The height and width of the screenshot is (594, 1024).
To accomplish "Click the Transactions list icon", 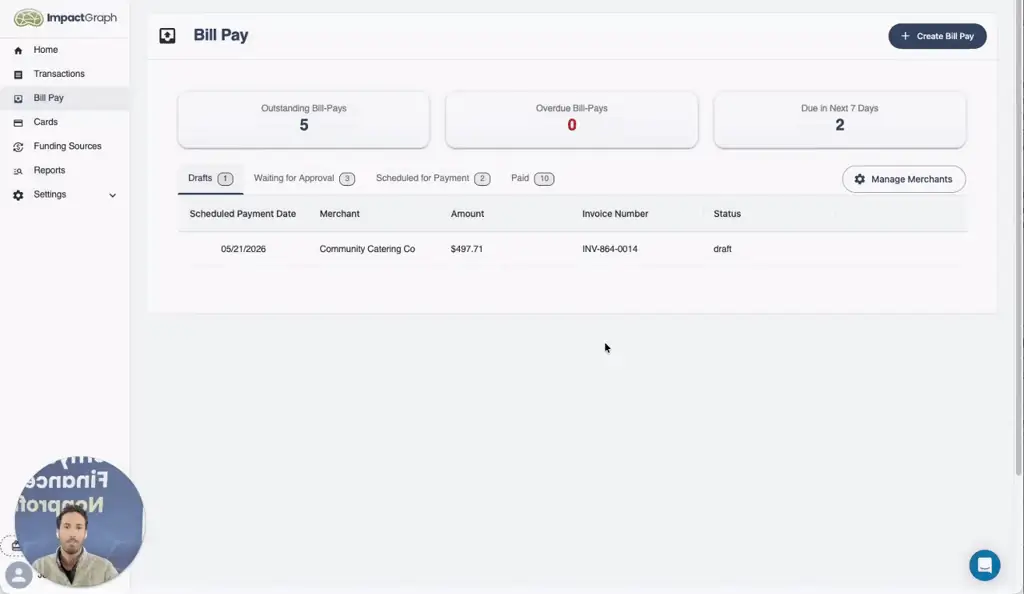I will 18,74.
